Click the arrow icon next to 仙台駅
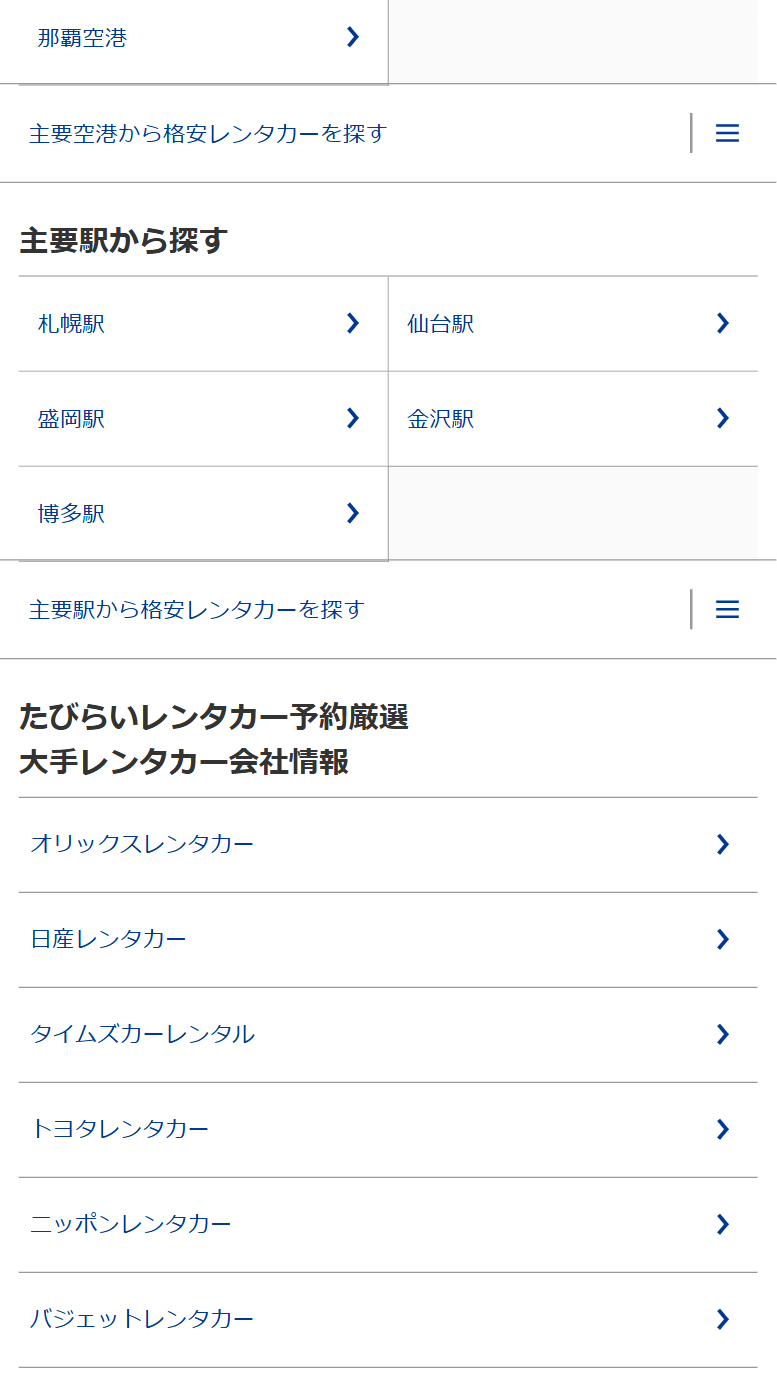Screen dimensions: 777x1390 tap(723, 323)
